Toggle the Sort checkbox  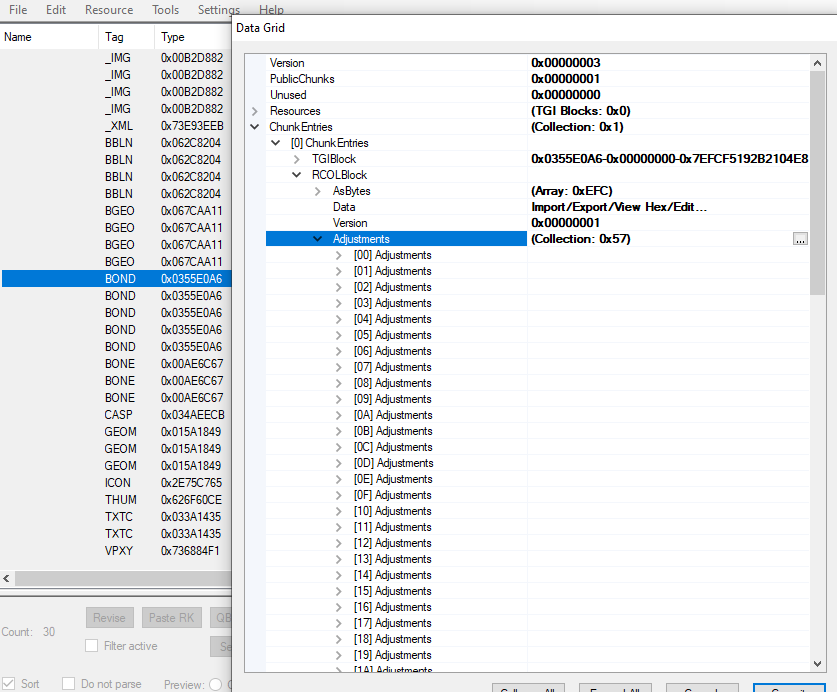tap(9, 683)
